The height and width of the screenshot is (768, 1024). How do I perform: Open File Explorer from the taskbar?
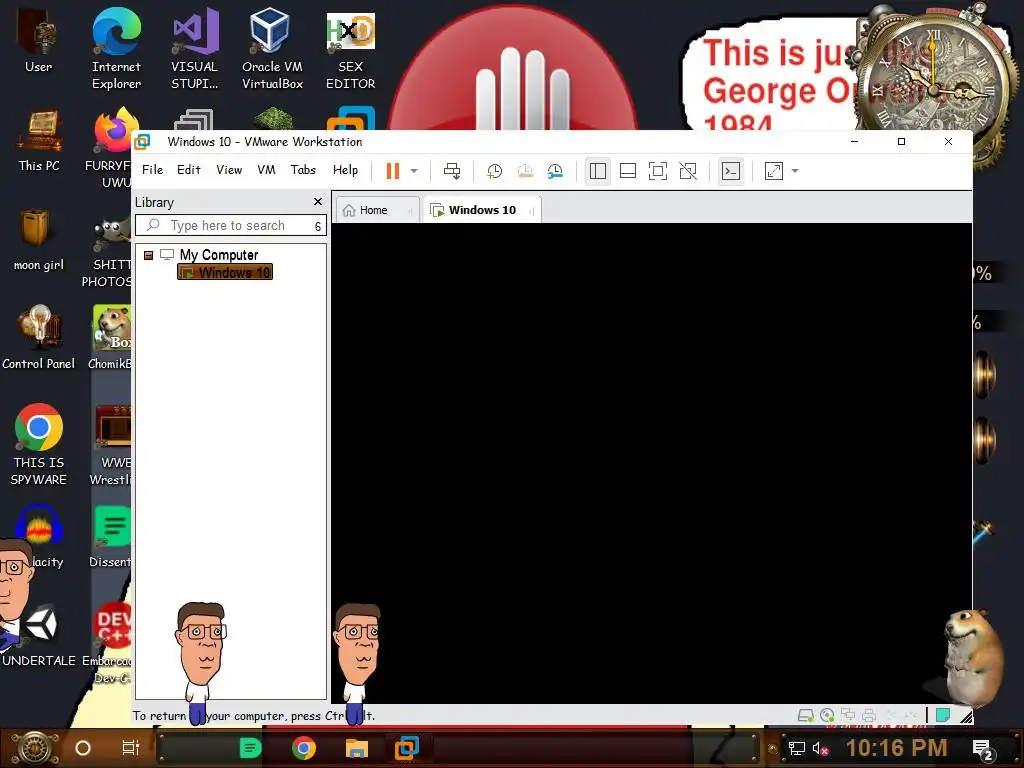357,748
